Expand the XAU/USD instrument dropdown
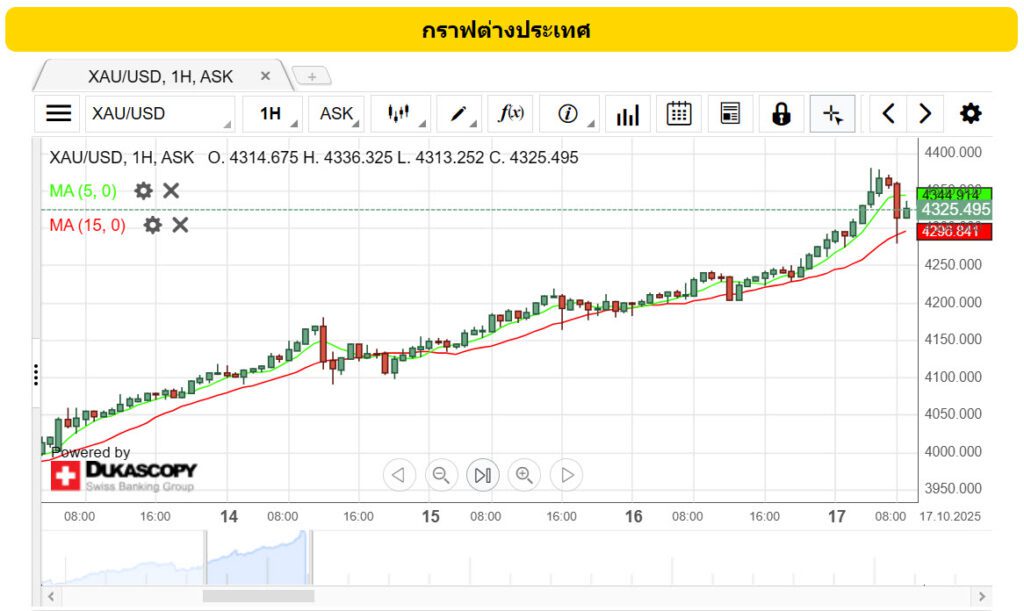Screen dimensions: 1024x611 (x=160, y=114)
